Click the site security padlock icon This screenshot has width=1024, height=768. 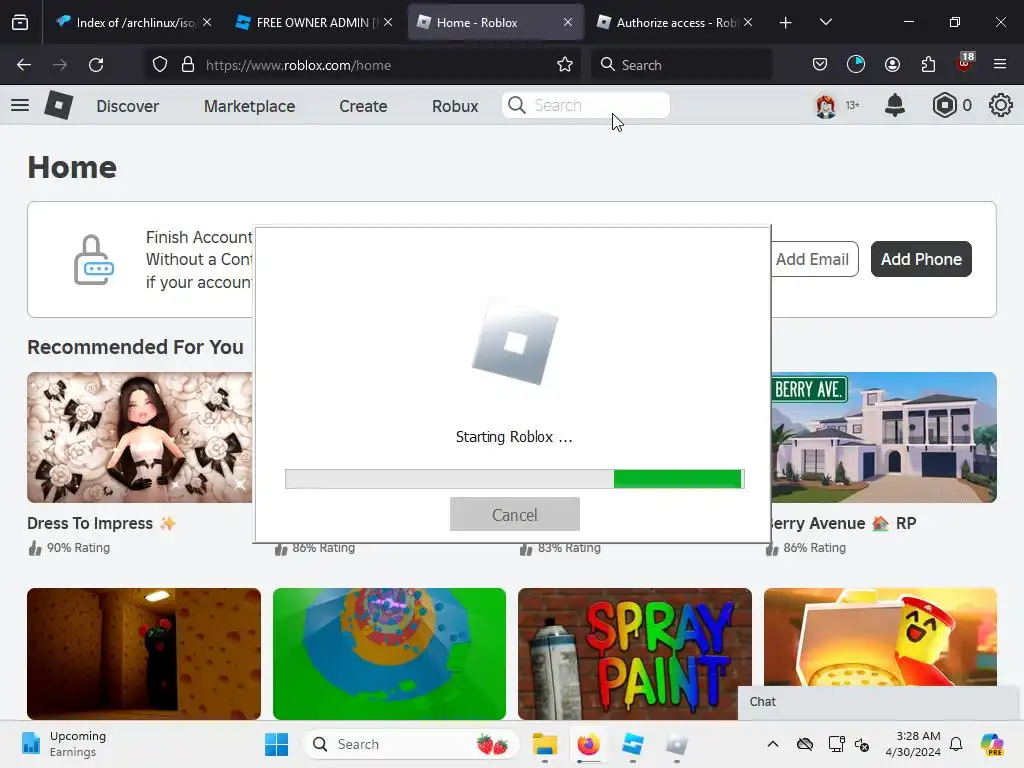[x=188, y=65]
